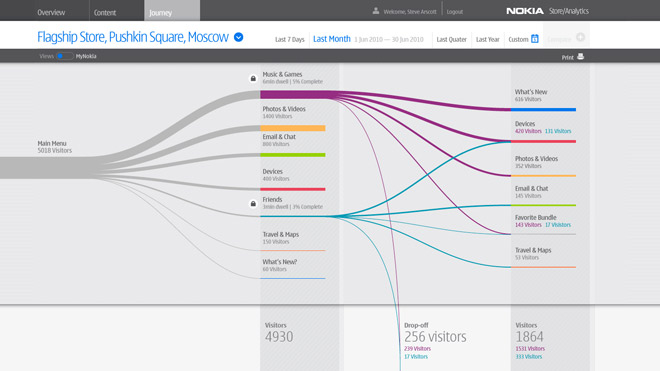Click the lock icon beside Music & Games
Screen dimensions: 660x371
pyautogui.click(x=253, y=78)
